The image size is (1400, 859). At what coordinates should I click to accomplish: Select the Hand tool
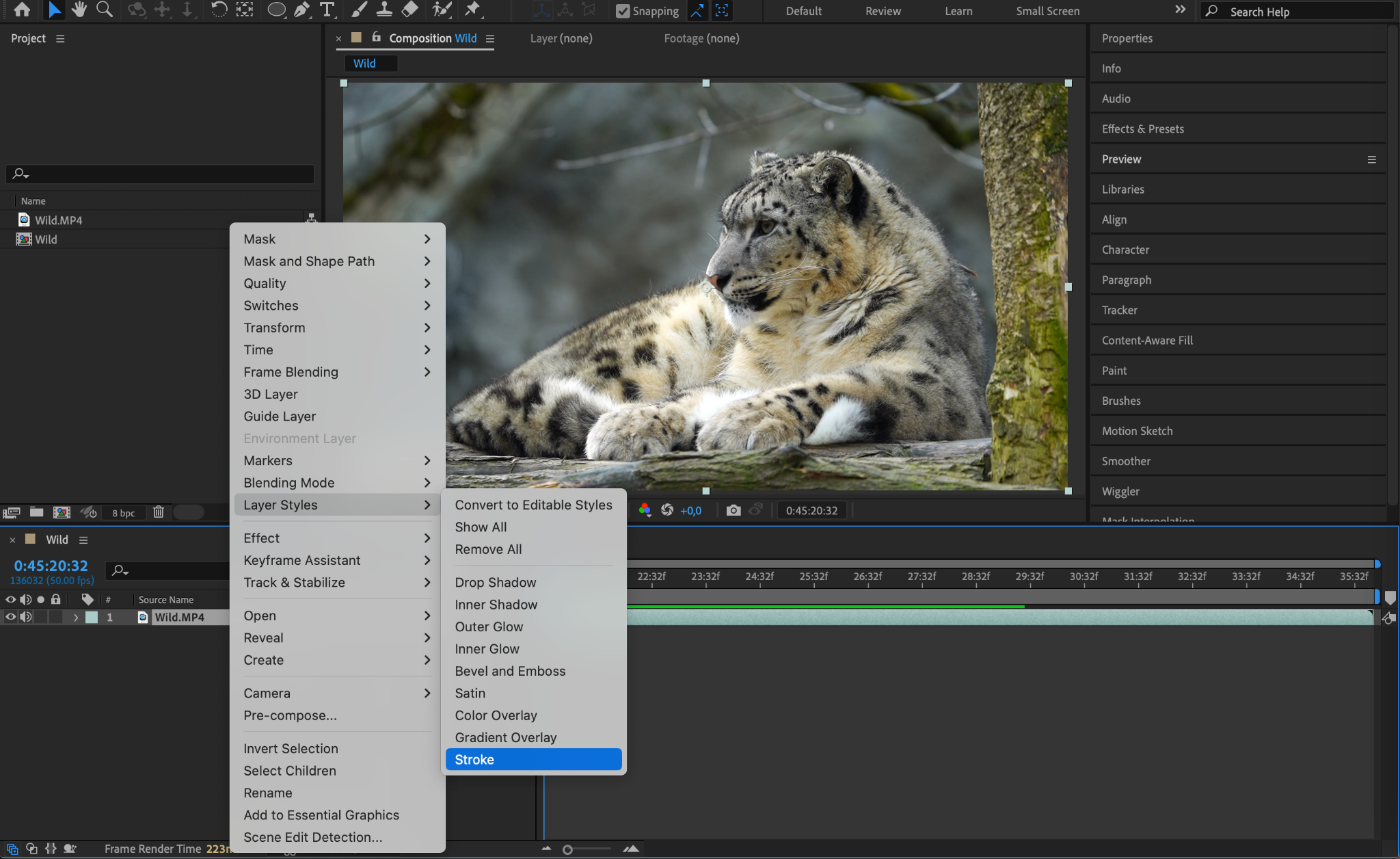point(79,10)
